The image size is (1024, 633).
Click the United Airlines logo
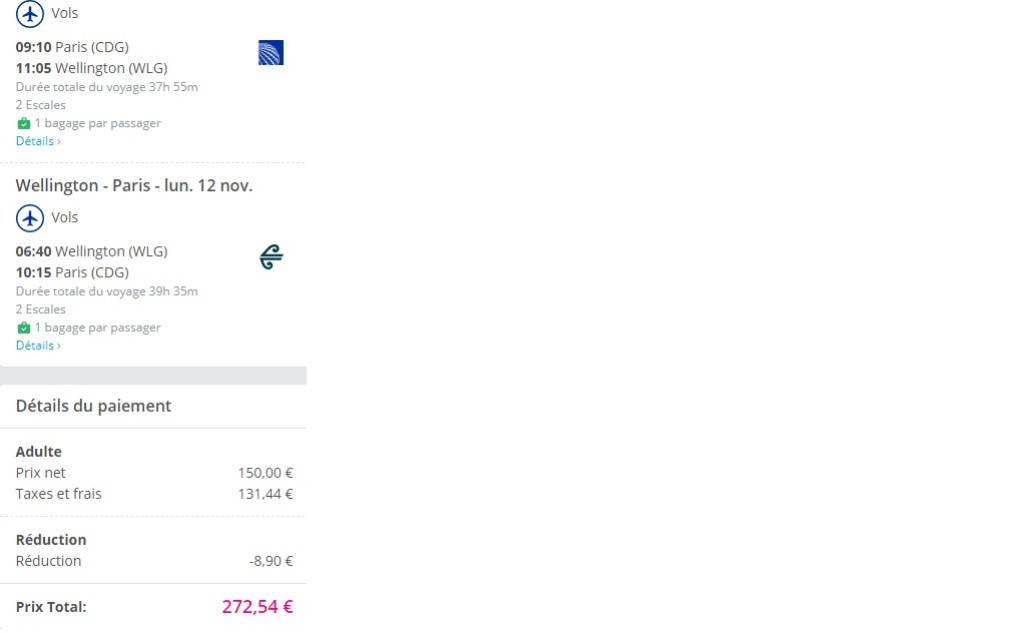point(271,53)
